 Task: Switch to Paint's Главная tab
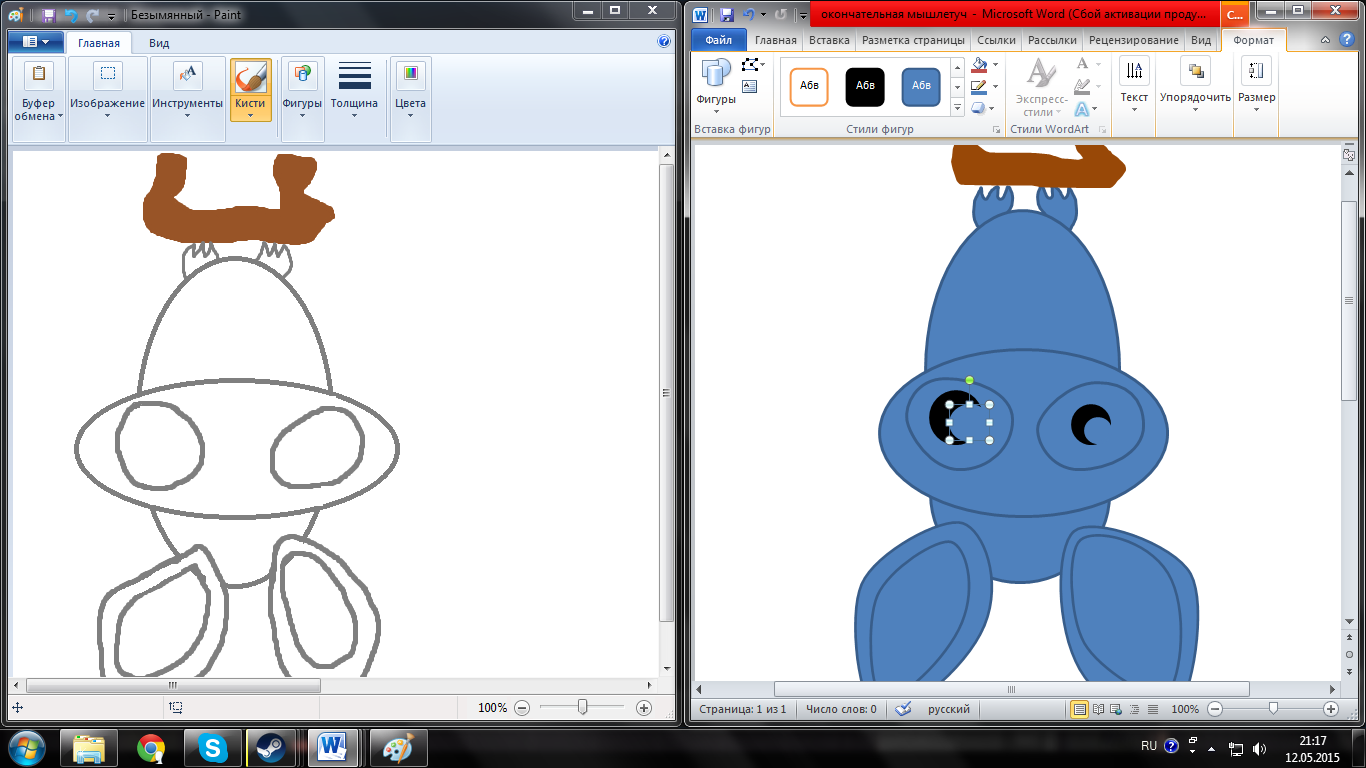pyautogui.click(x=99, y=43)
